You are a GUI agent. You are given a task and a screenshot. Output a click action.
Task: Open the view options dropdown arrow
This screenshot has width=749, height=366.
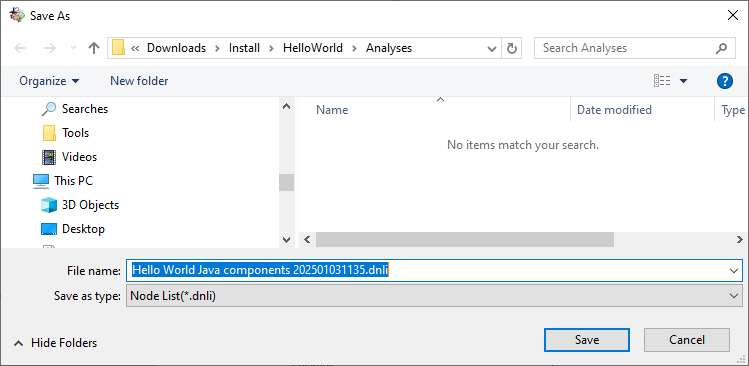(683, 81)
